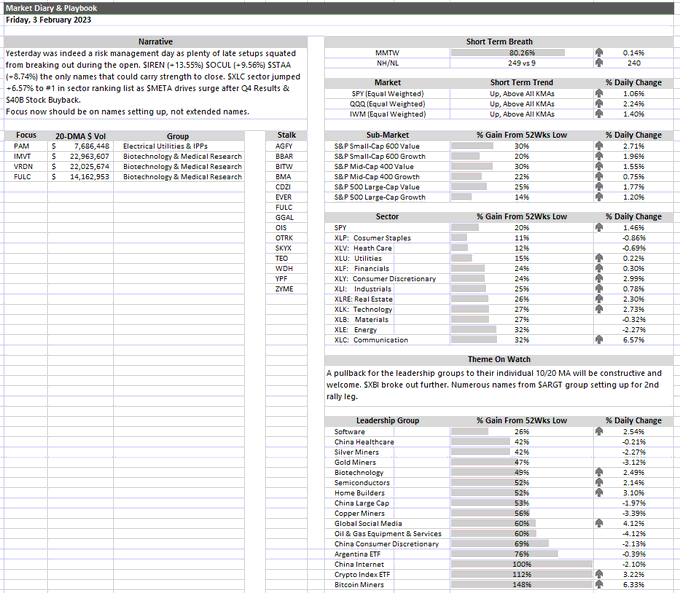Click the up arrow next to SPY (Equal Weighted) 1.06%
Image resolution: width=680 pixels, height=593 pixels.
click(x=599, y=93)
